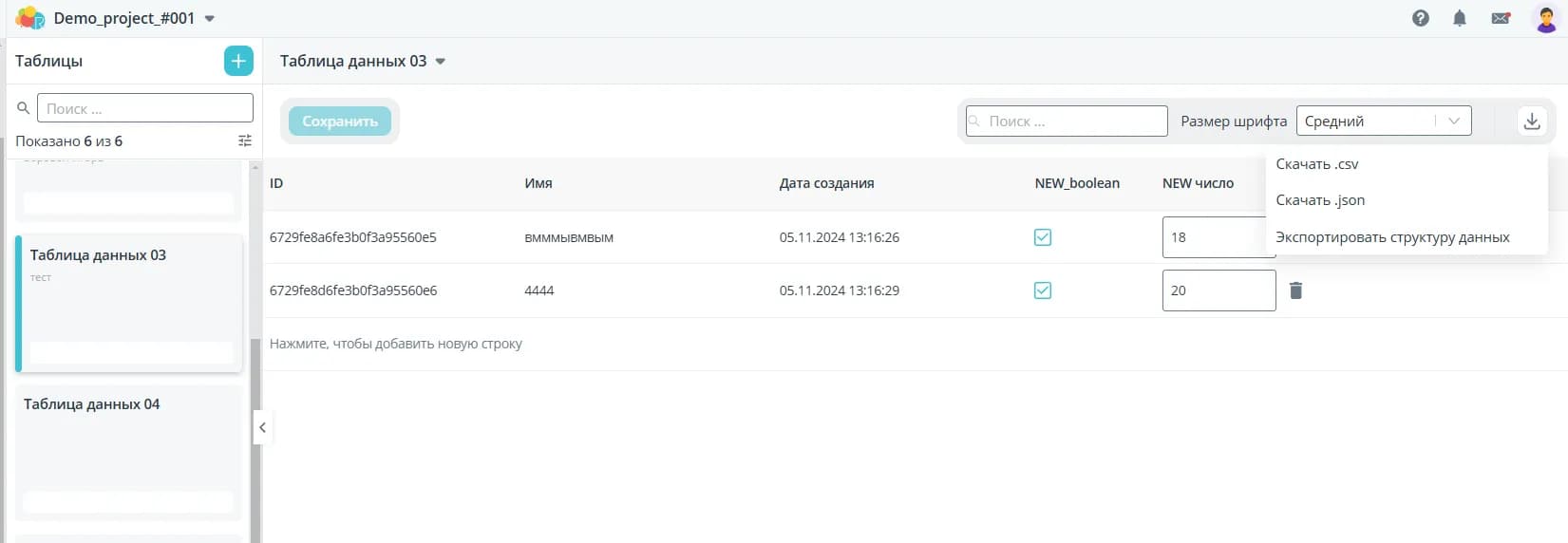This screenshot has height=543, width=1568.
Task: Open notifications bell icon
Action: click(1459, 18)
